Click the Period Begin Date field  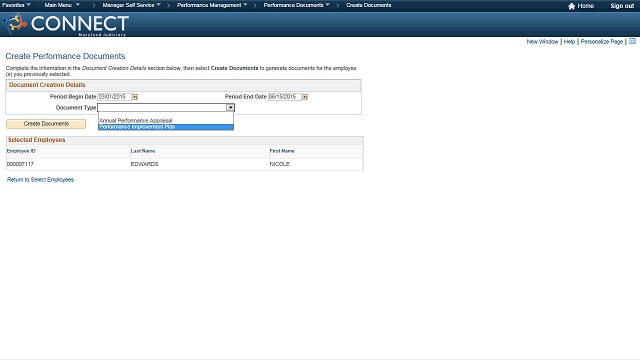(x=115, y=97)
